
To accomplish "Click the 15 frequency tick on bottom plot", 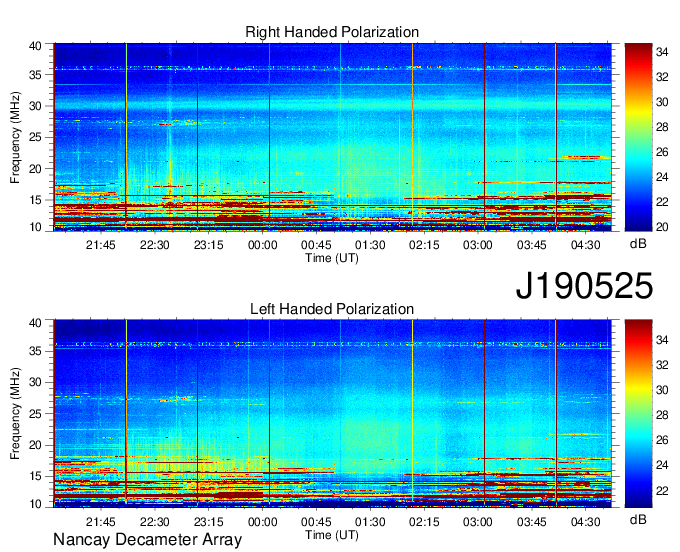I will 36,476.
